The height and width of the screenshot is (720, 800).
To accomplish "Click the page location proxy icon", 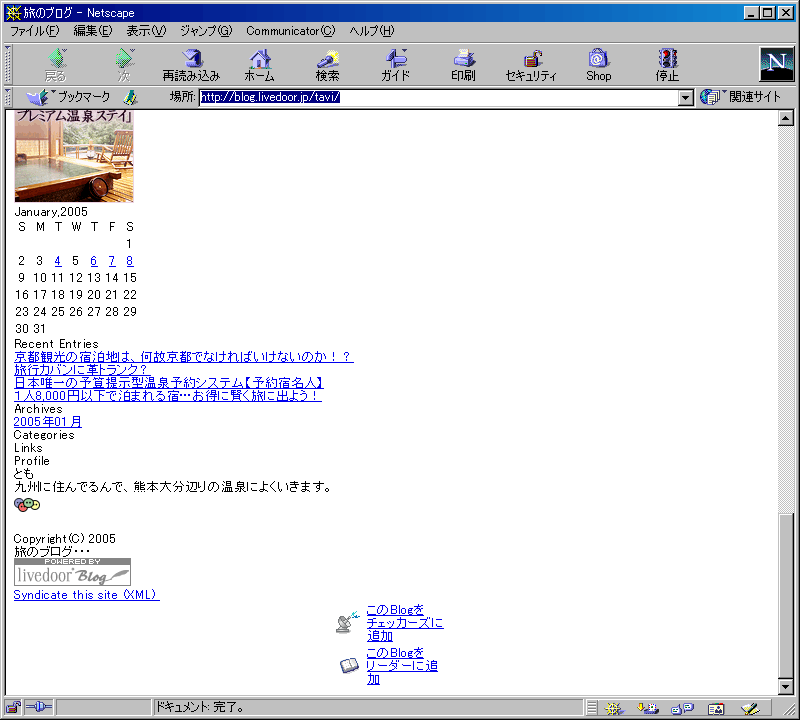I will pyautogui.click(x=131, y=97).
